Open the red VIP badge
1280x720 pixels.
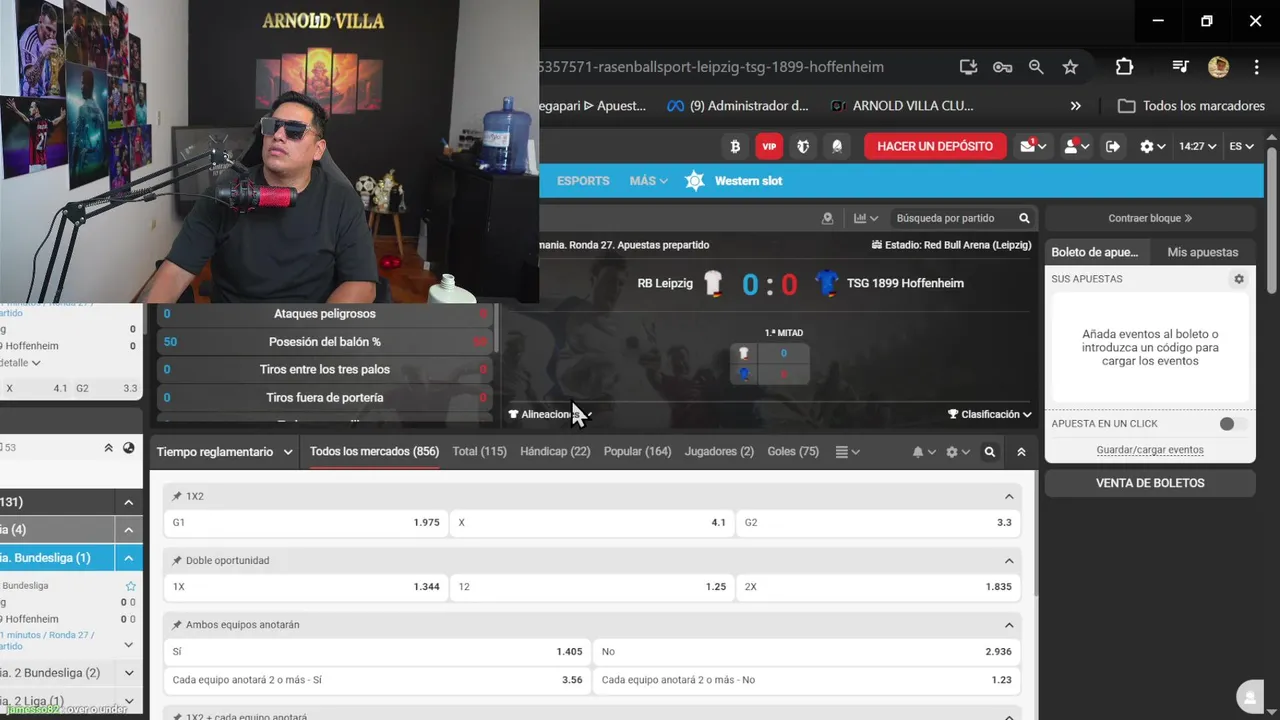pos(769,146)
